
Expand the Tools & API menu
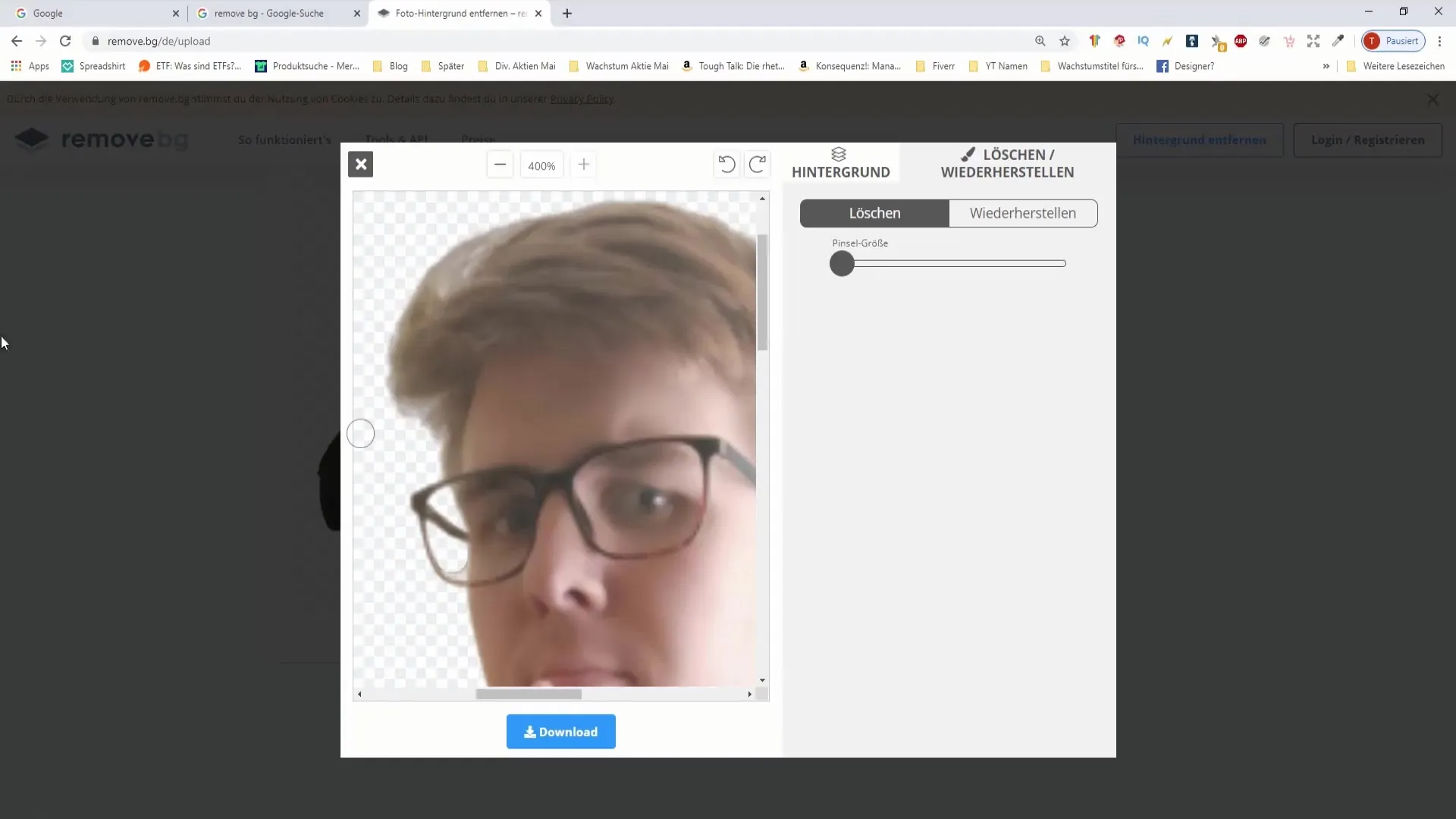[x=397, y=139]
